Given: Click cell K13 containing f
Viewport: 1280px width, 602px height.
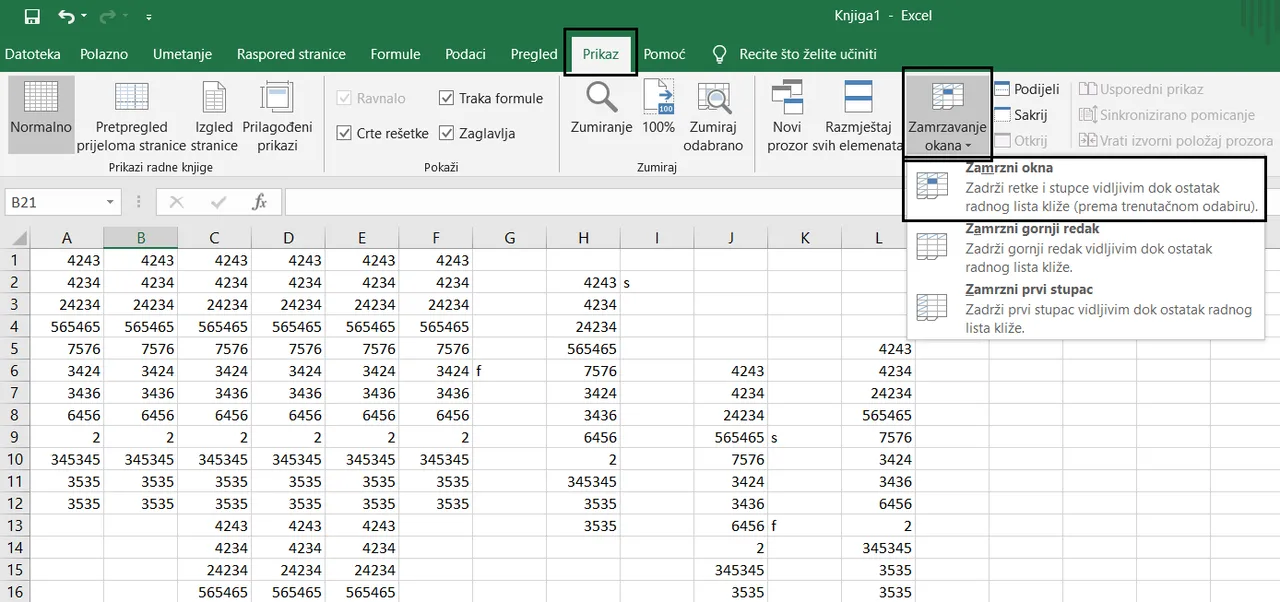Looking at the screenshot, I should point(805,525).
